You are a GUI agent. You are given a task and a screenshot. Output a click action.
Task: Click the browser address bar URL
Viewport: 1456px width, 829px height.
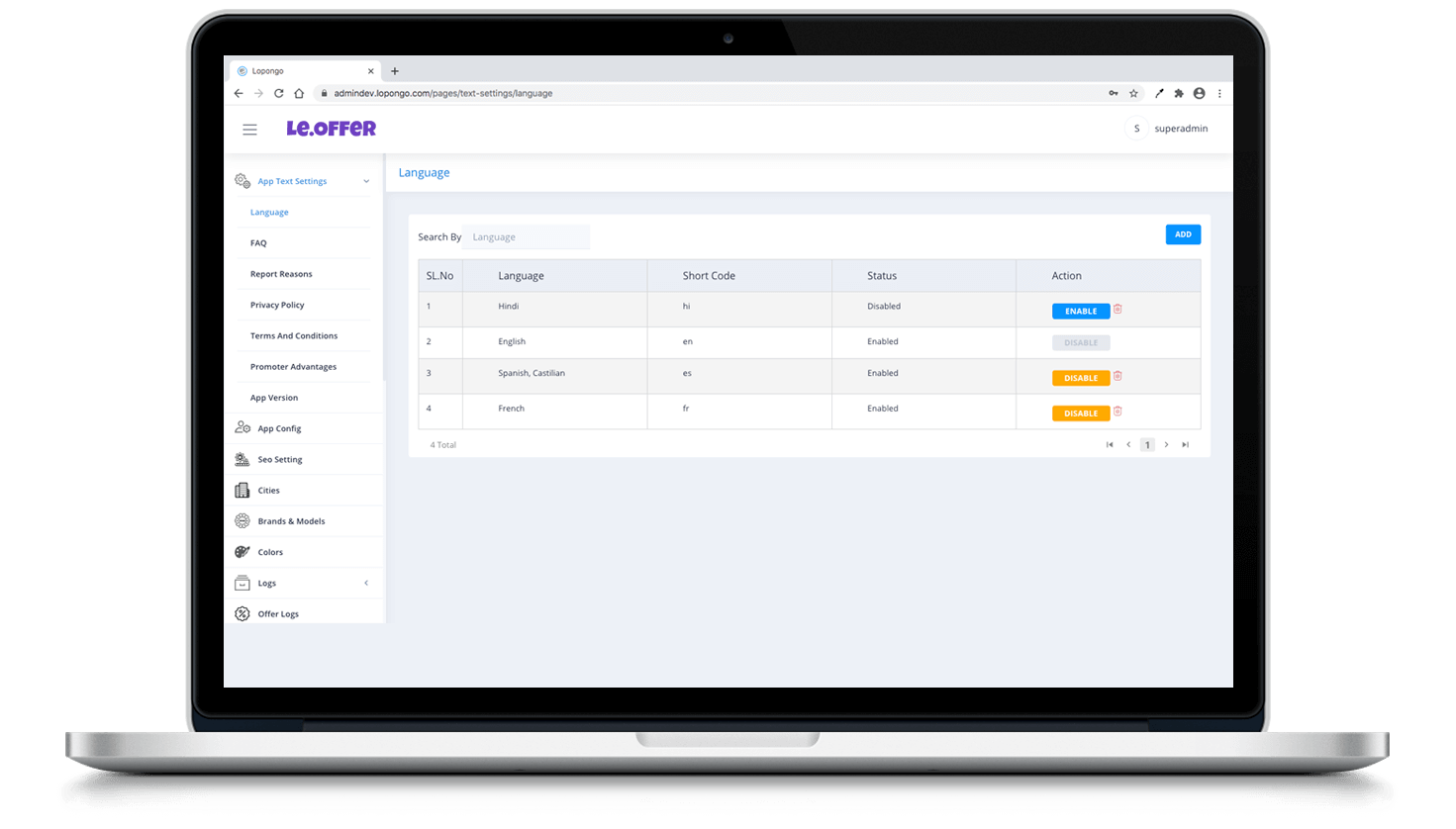pyautogui.click(x=443, y=93)
